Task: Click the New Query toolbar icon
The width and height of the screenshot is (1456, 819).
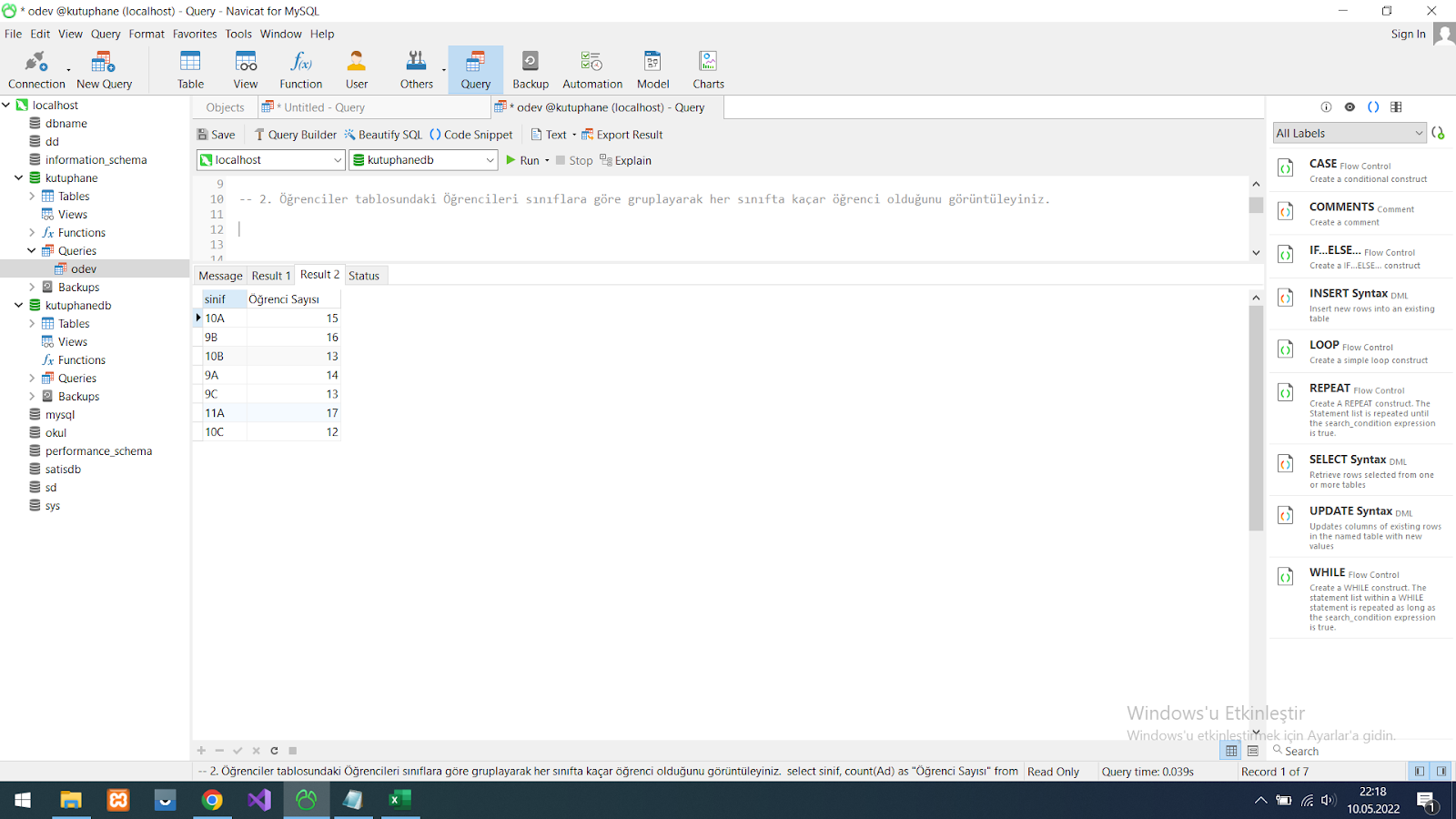Action: 104,70
